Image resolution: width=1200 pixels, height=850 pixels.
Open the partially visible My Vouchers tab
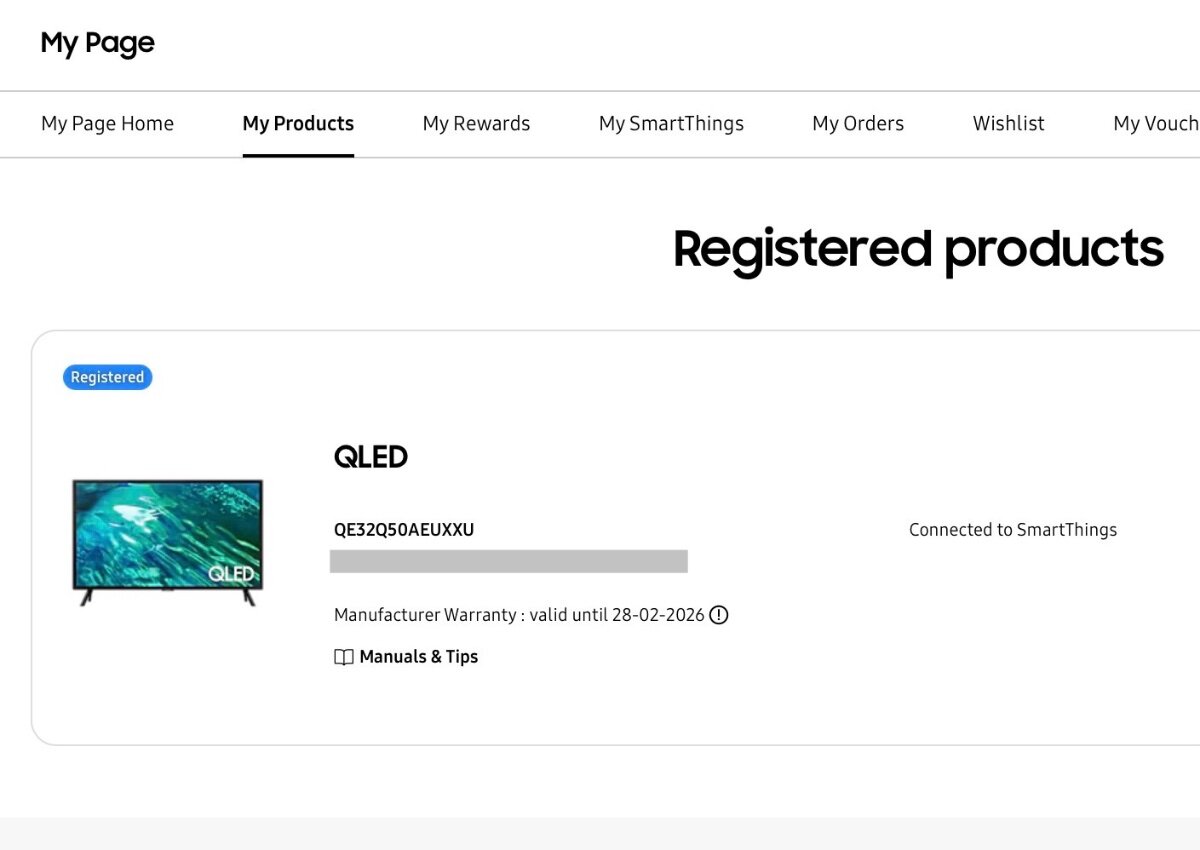coord(1156,123)
